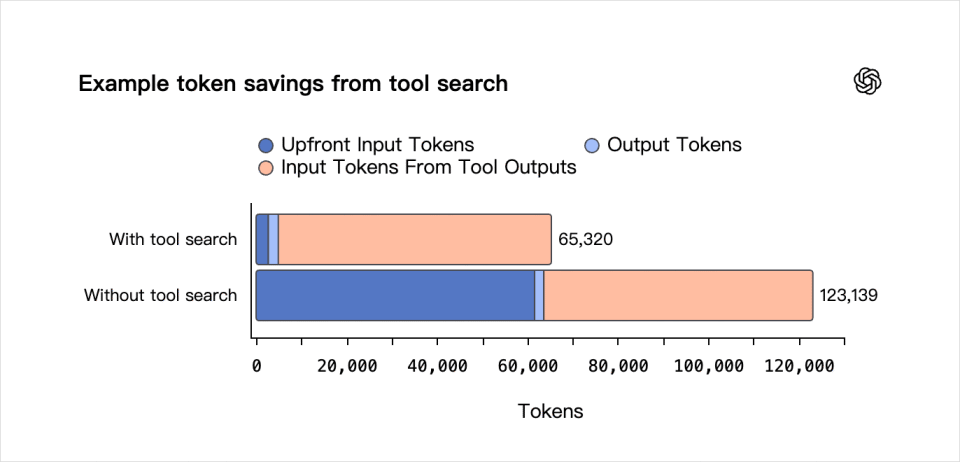Toggle the Output Tokens legend label
The image size is (960, 462).
(x=674, y=145)
